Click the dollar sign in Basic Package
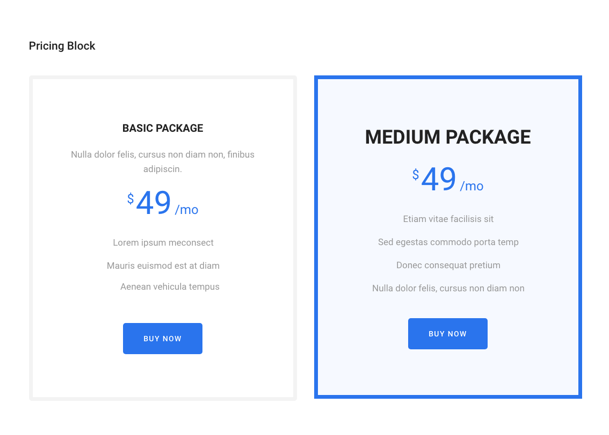 [x=130, y=199]
